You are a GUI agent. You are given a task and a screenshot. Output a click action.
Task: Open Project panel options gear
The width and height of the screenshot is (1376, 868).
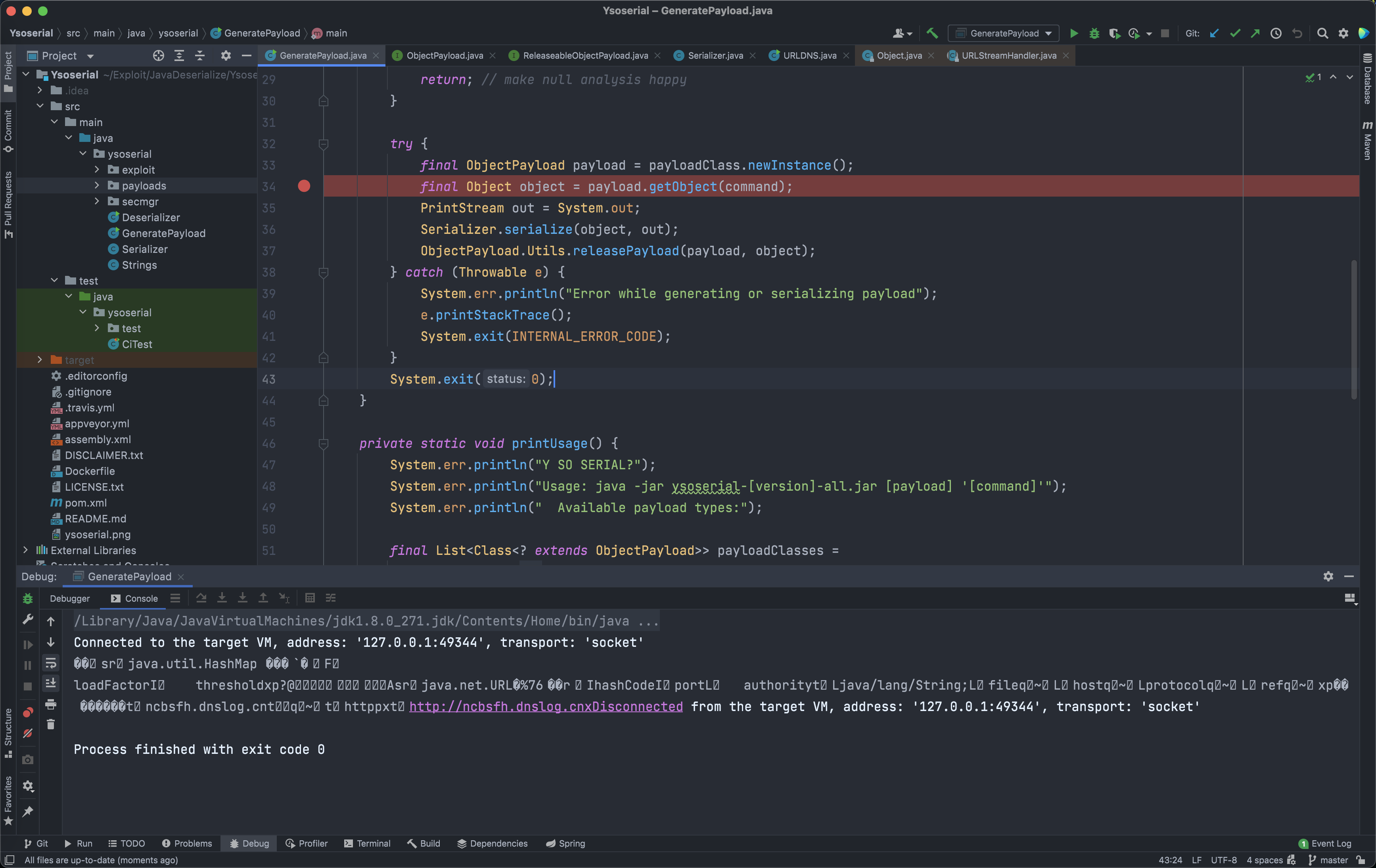coord(226,55)
